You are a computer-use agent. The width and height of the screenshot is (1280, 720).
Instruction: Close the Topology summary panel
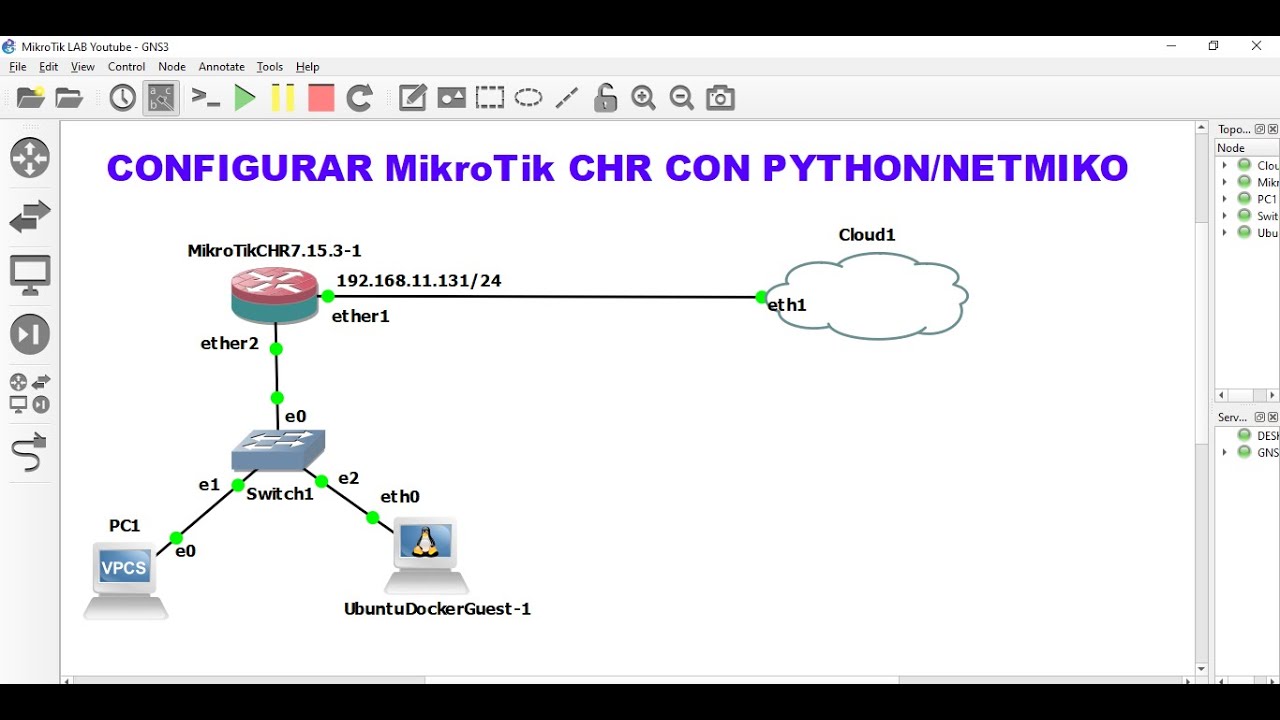pos(1273,129)
